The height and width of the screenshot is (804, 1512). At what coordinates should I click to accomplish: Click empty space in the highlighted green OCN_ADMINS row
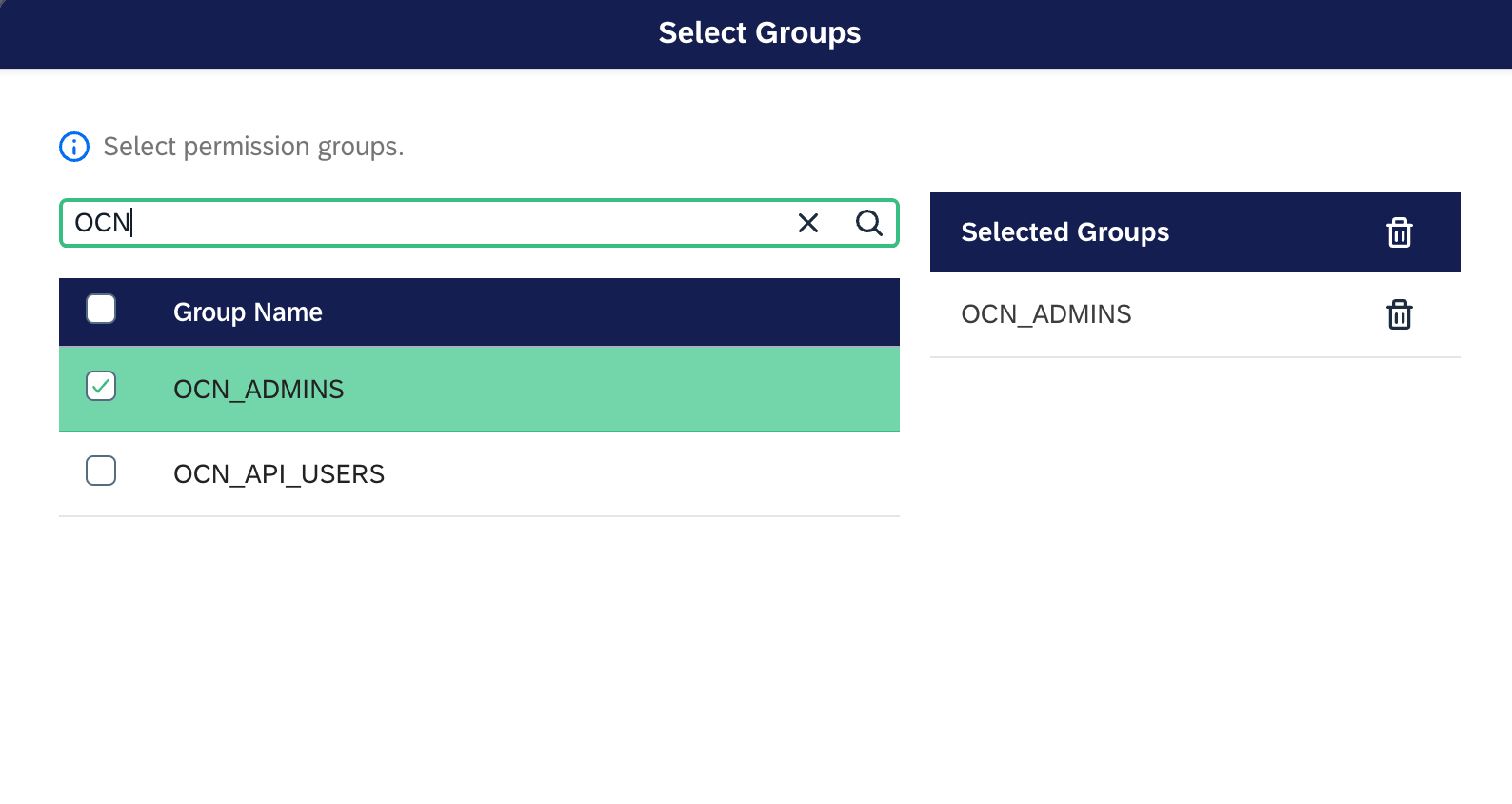click(x=619, y=390)
